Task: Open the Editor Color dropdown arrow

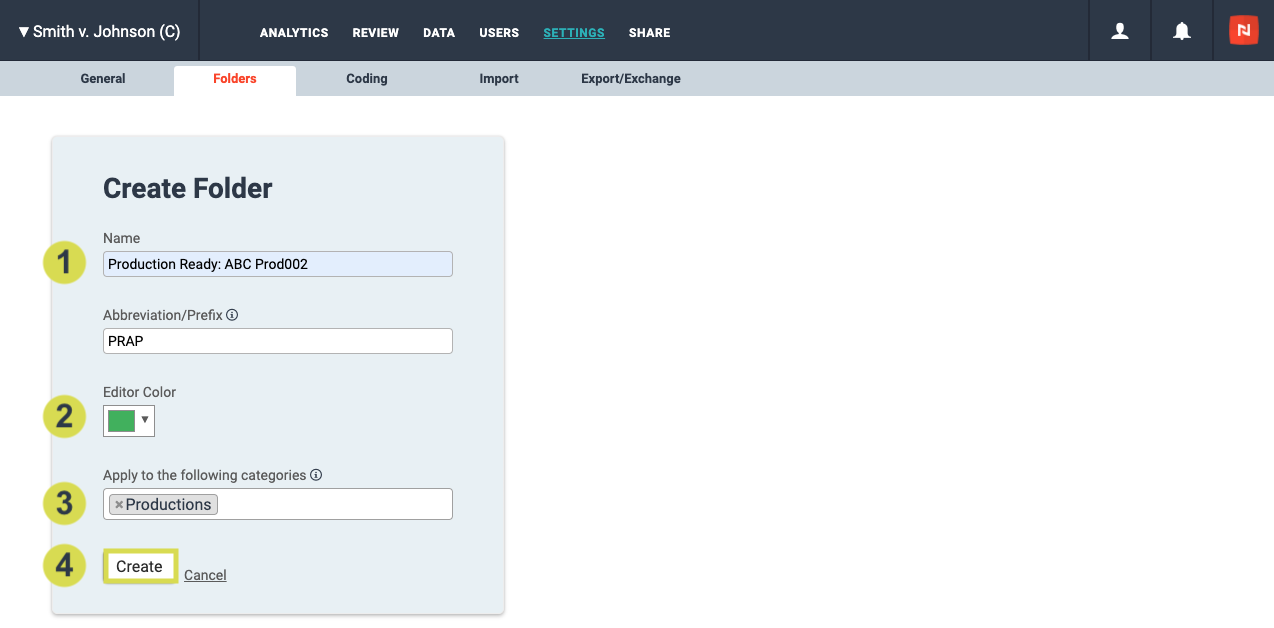Action: pyautogui.click(x=145, y=420)
